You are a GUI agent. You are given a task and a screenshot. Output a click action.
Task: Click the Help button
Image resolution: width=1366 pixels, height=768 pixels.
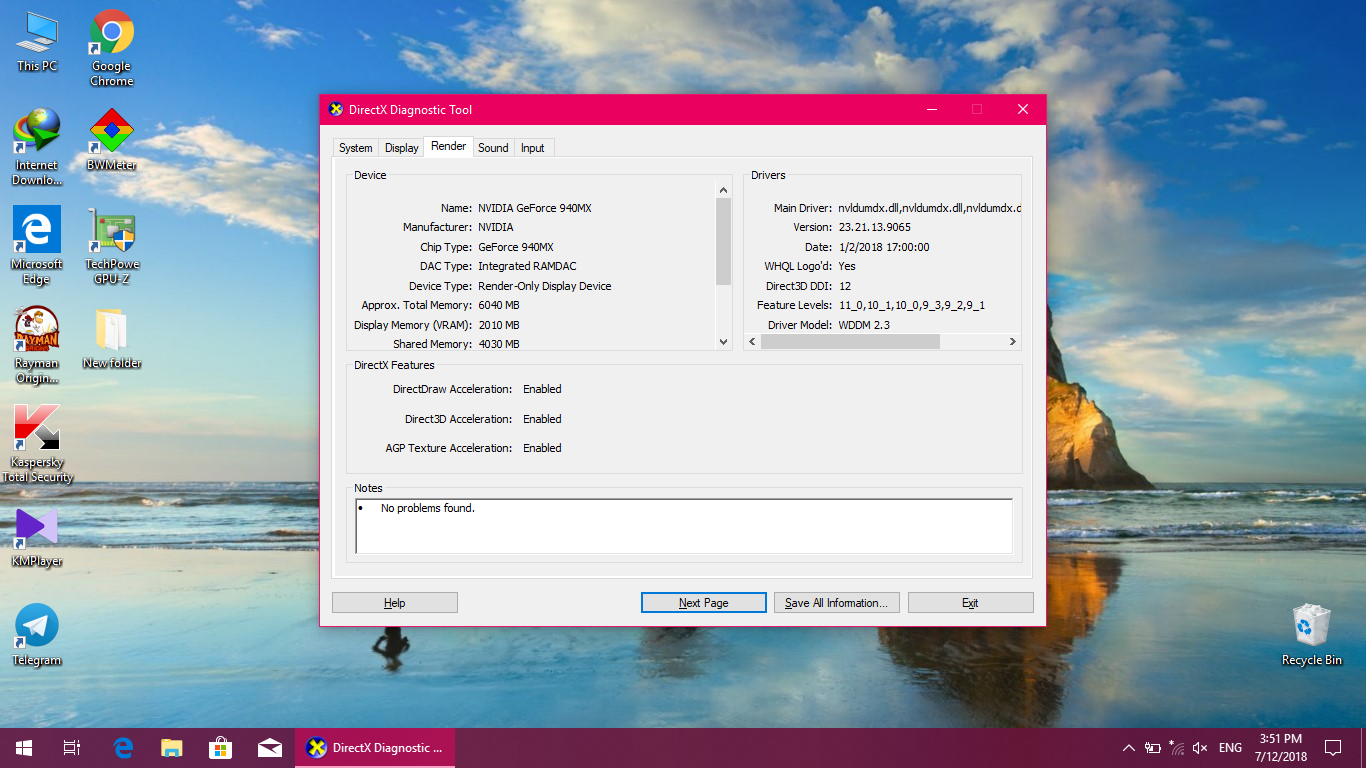coord(395,603)
